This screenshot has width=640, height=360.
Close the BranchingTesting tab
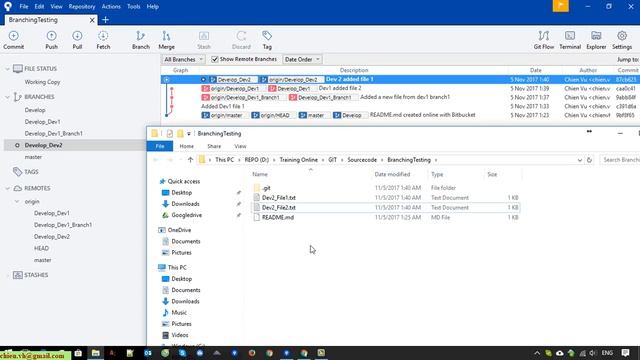coord(92,20)
